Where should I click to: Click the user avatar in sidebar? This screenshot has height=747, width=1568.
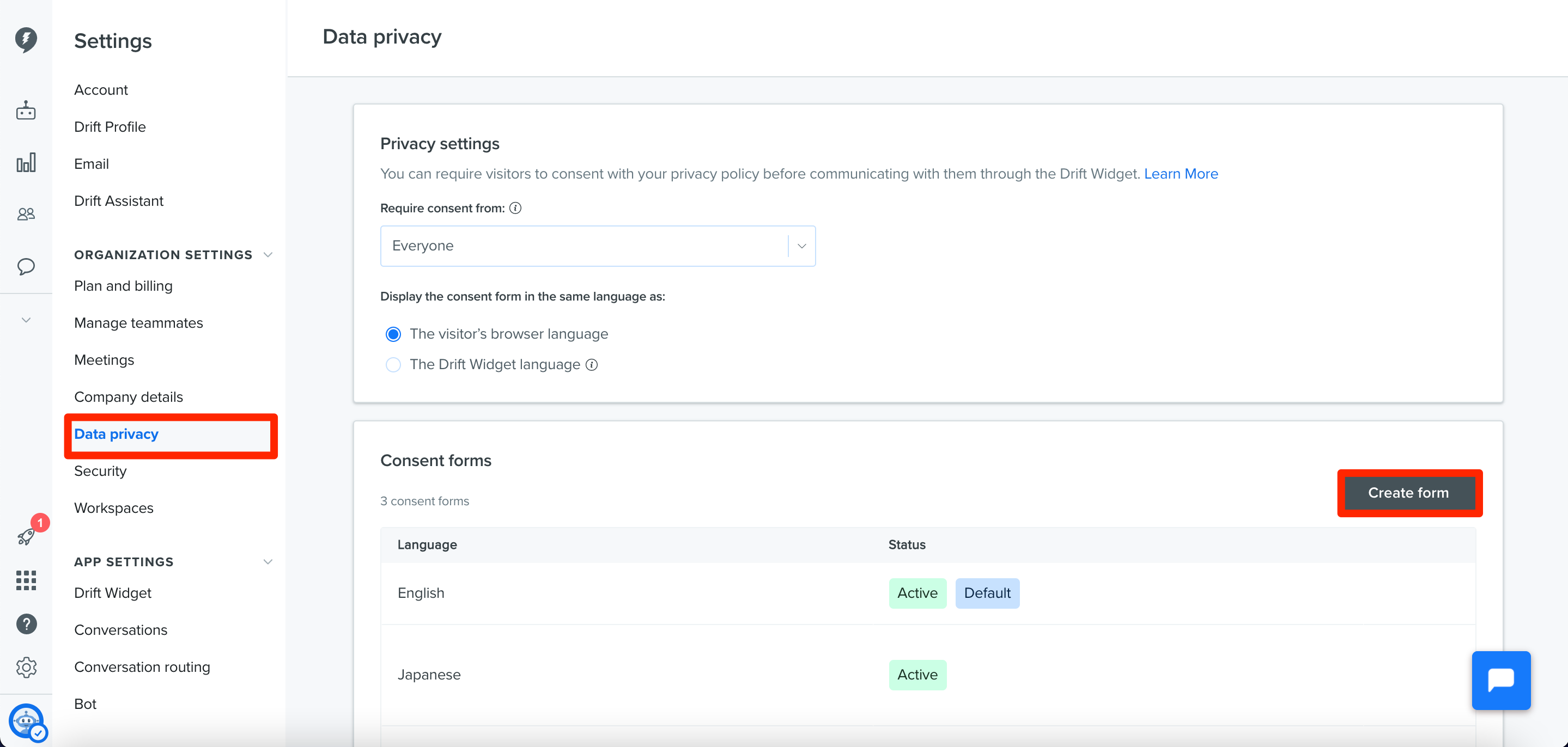point(27,722)
